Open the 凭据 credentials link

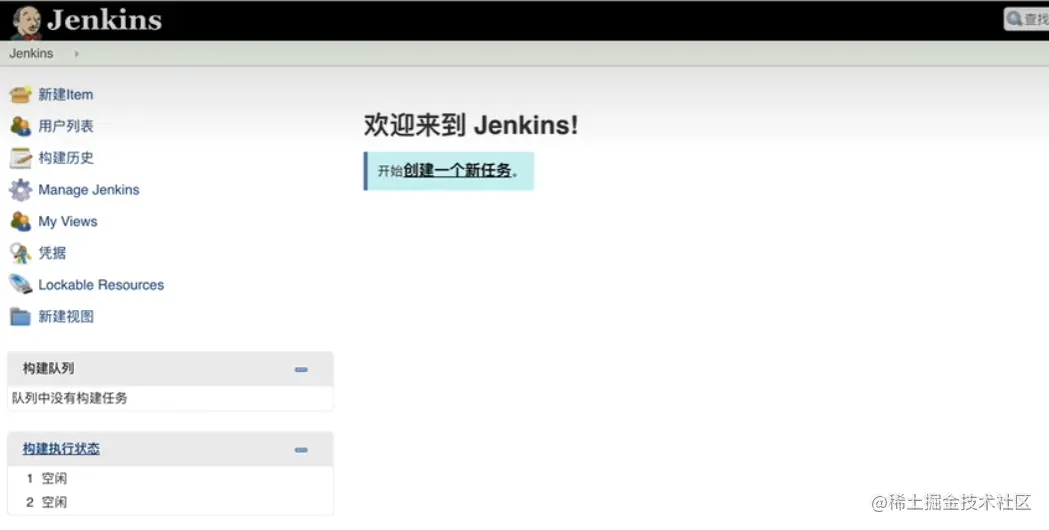52,253
